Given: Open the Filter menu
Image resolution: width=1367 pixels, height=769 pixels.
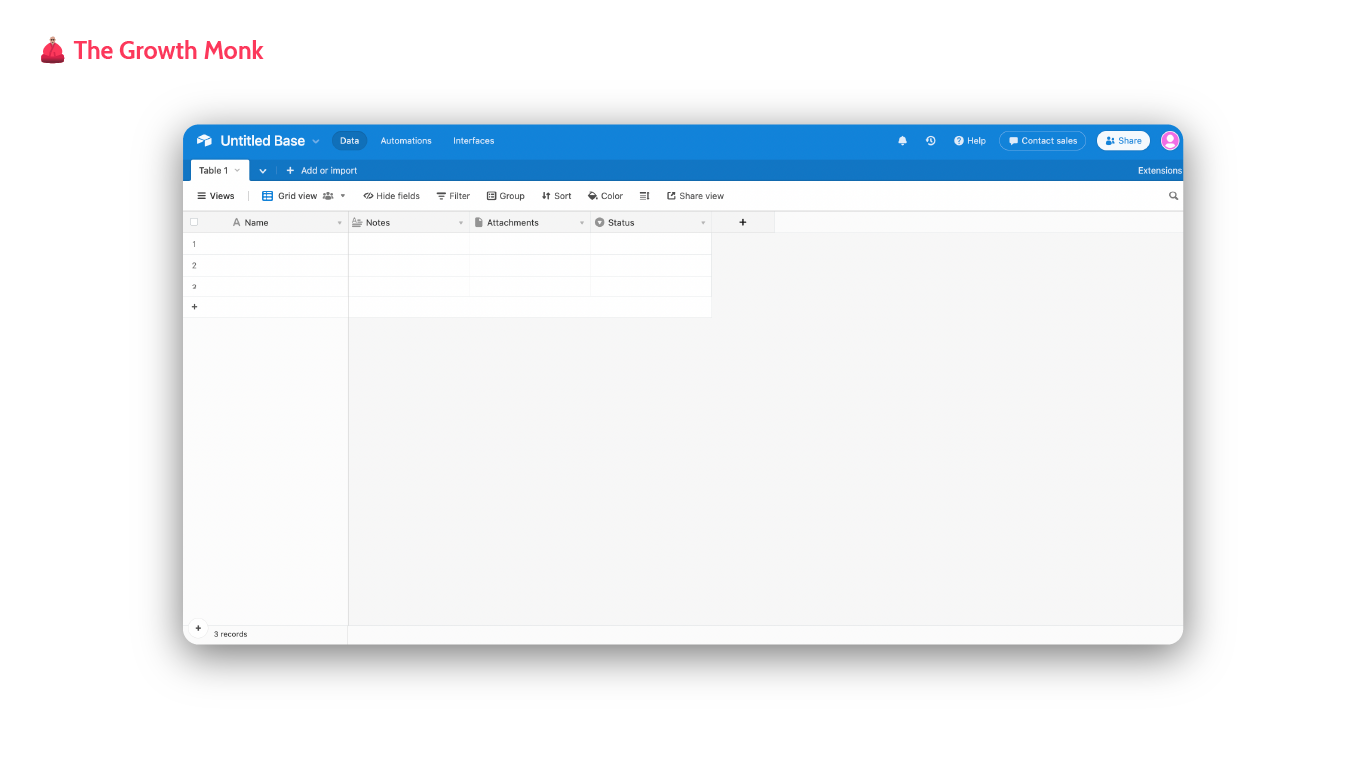Looking at the screenshot, I should 453,196.
